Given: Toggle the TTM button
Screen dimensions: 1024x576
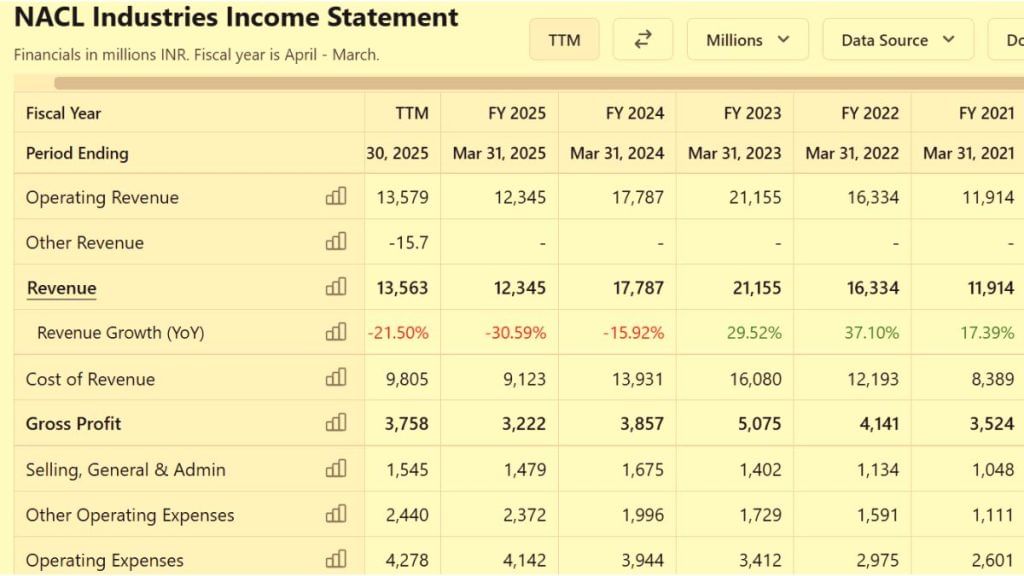Looking at the screenshot, I should 564,40.
